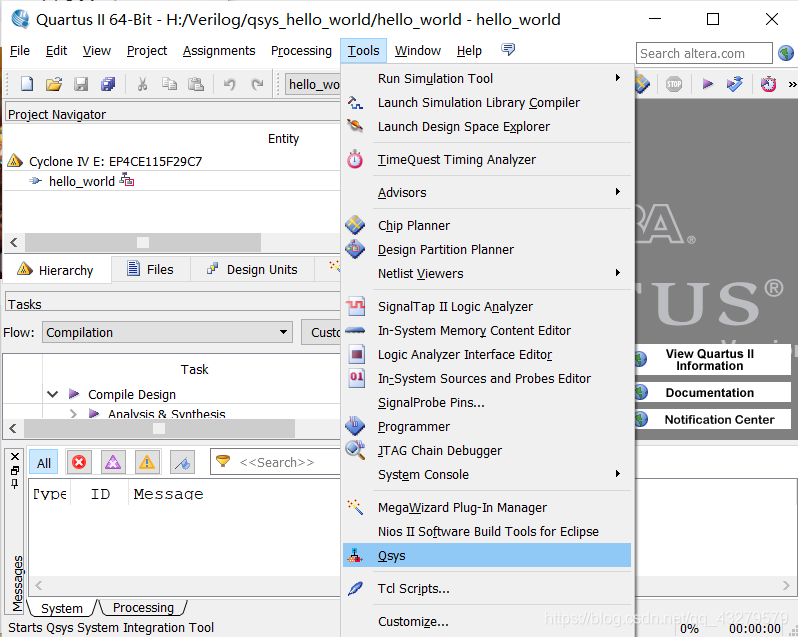Click the Stop Processing toolbar icon

[674, 83]
